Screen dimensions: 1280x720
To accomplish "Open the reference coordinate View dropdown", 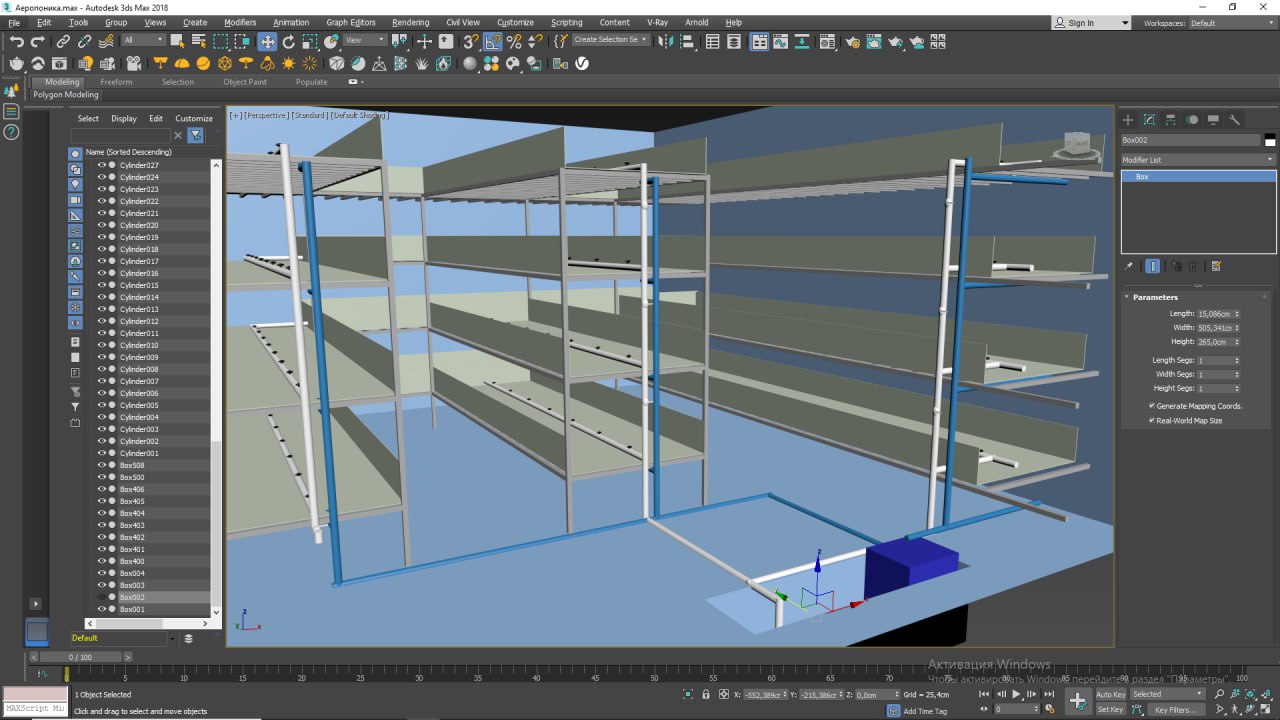I will click(366, 40).
